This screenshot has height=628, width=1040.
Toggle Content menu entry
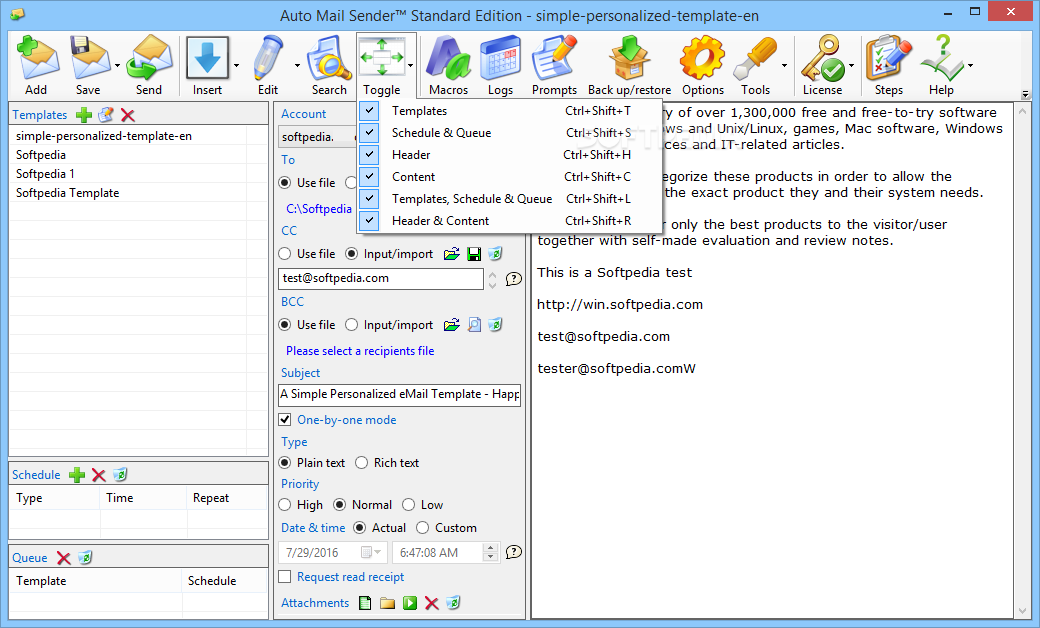coord(509,177)
